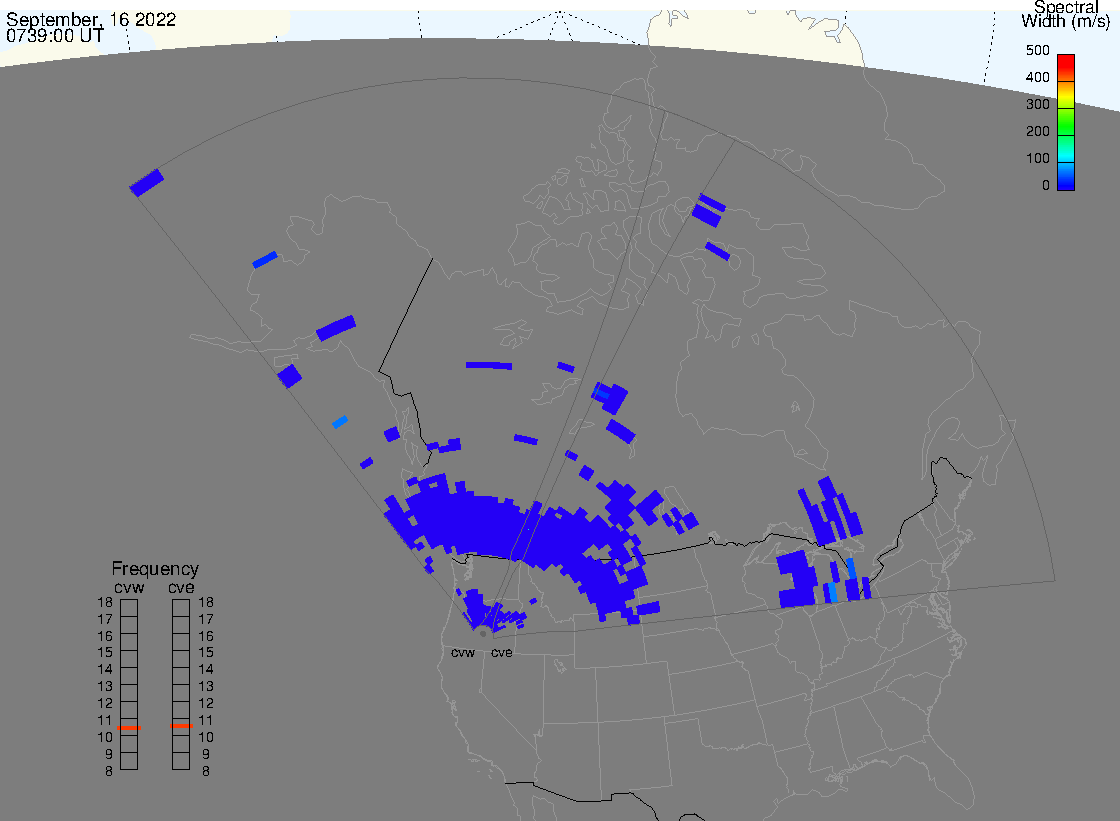Viewport: 1120px width, 821px height.
Task: Click the date text 'September, 16 2022'
Action: (91, 19)
